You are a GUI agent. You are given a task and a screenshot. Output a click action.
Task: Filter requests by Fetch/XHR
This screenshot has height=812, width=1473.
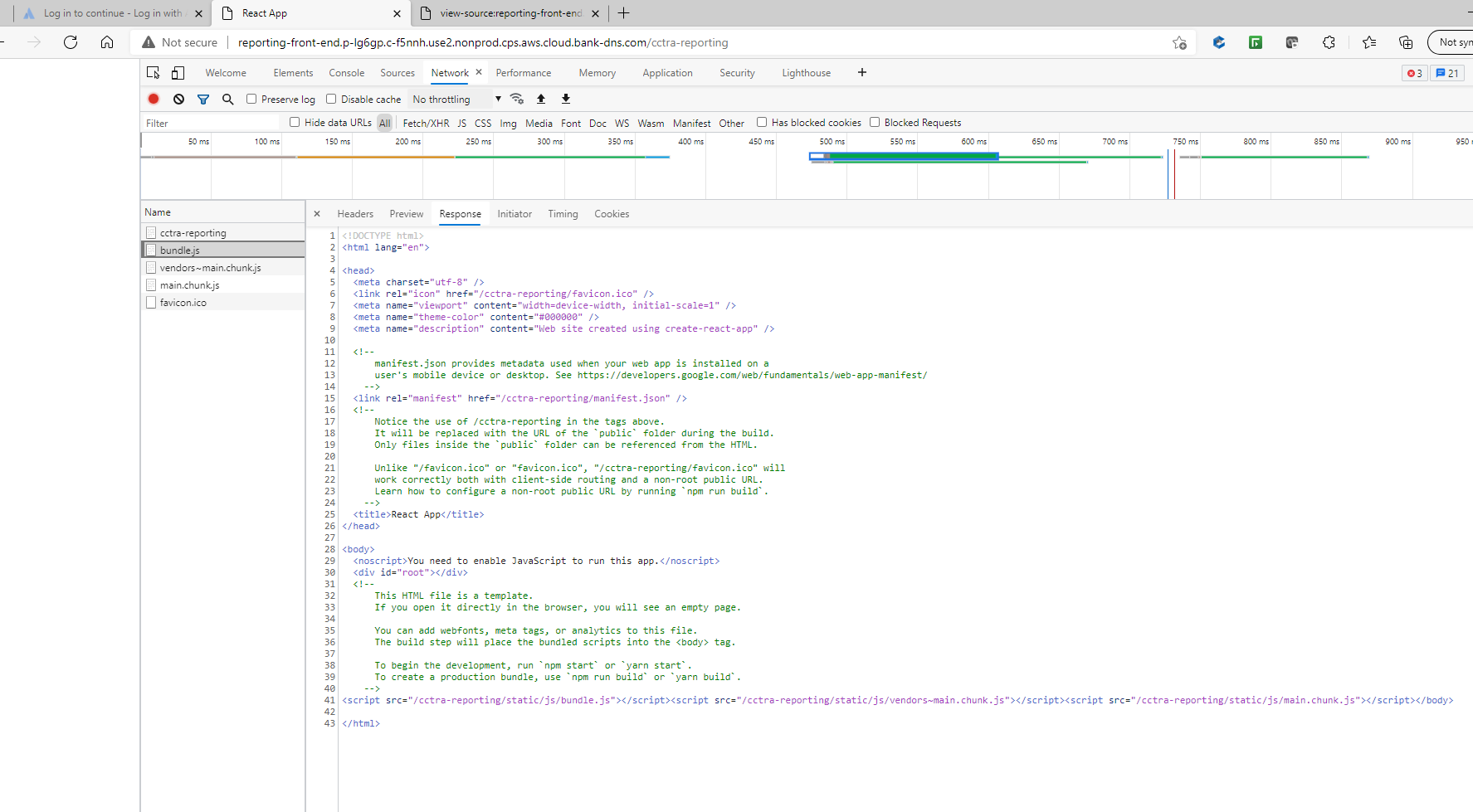coord(426,123)
